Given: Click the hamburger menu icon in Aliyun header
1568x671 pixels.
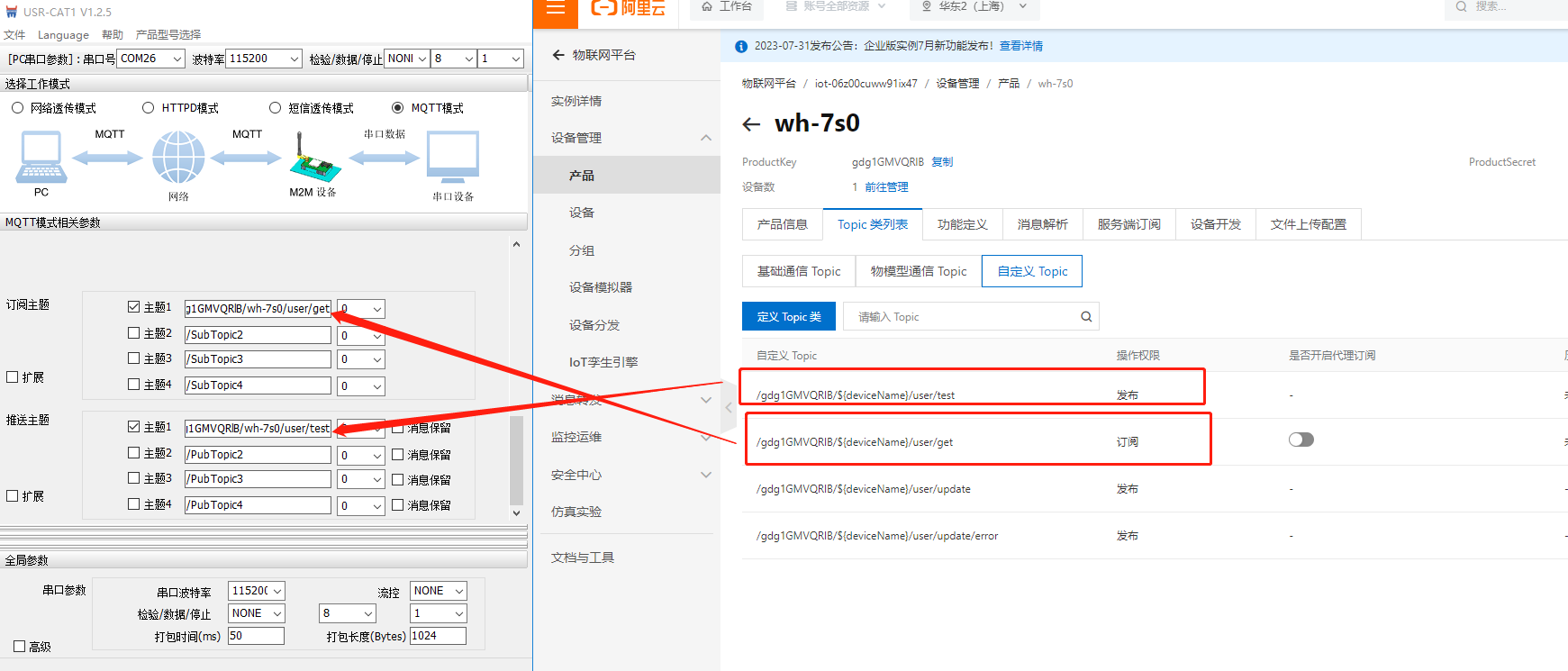Looking at the screenshot, I should pos(556,8).
